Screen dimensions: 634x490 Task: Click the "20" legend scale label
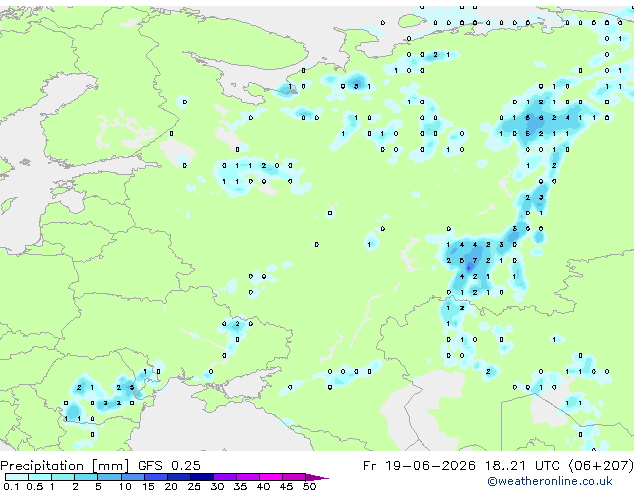point(171,486)
